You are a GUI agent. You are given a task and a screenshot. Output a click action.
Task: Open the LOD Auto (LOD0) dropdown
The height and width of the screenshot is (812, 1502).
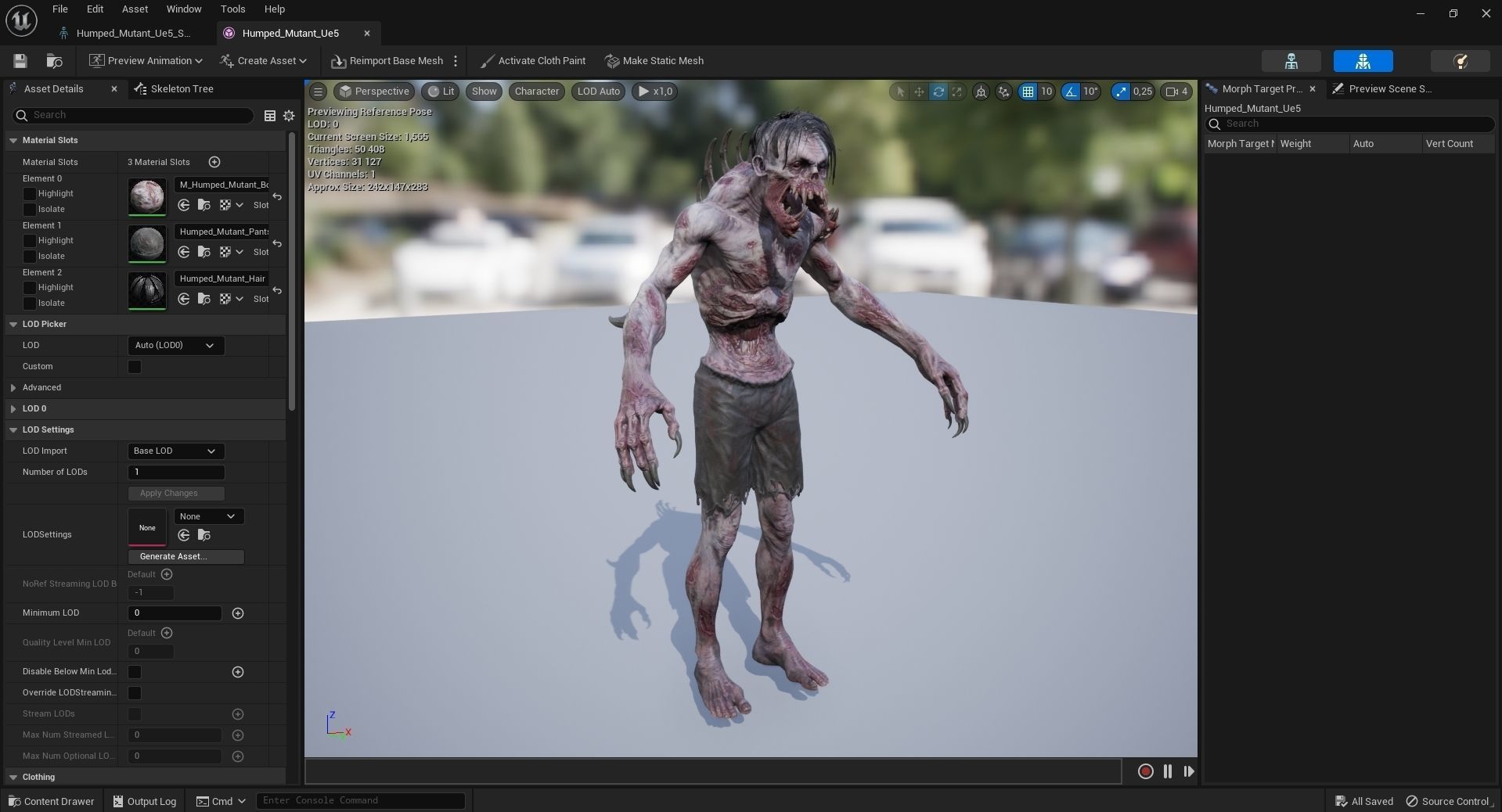click(176, 346)
